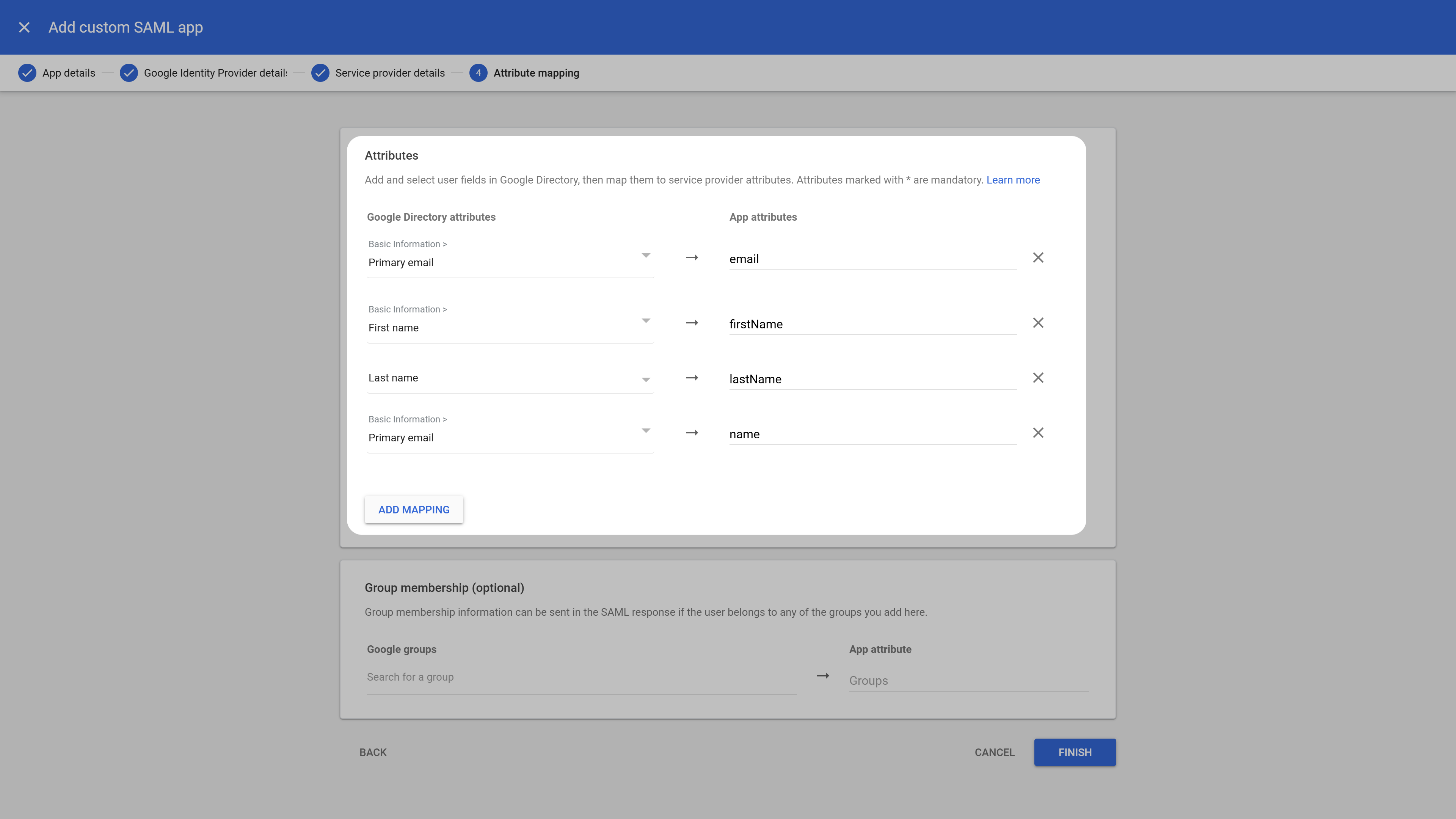Open the Learn more link

[1013, 180]
